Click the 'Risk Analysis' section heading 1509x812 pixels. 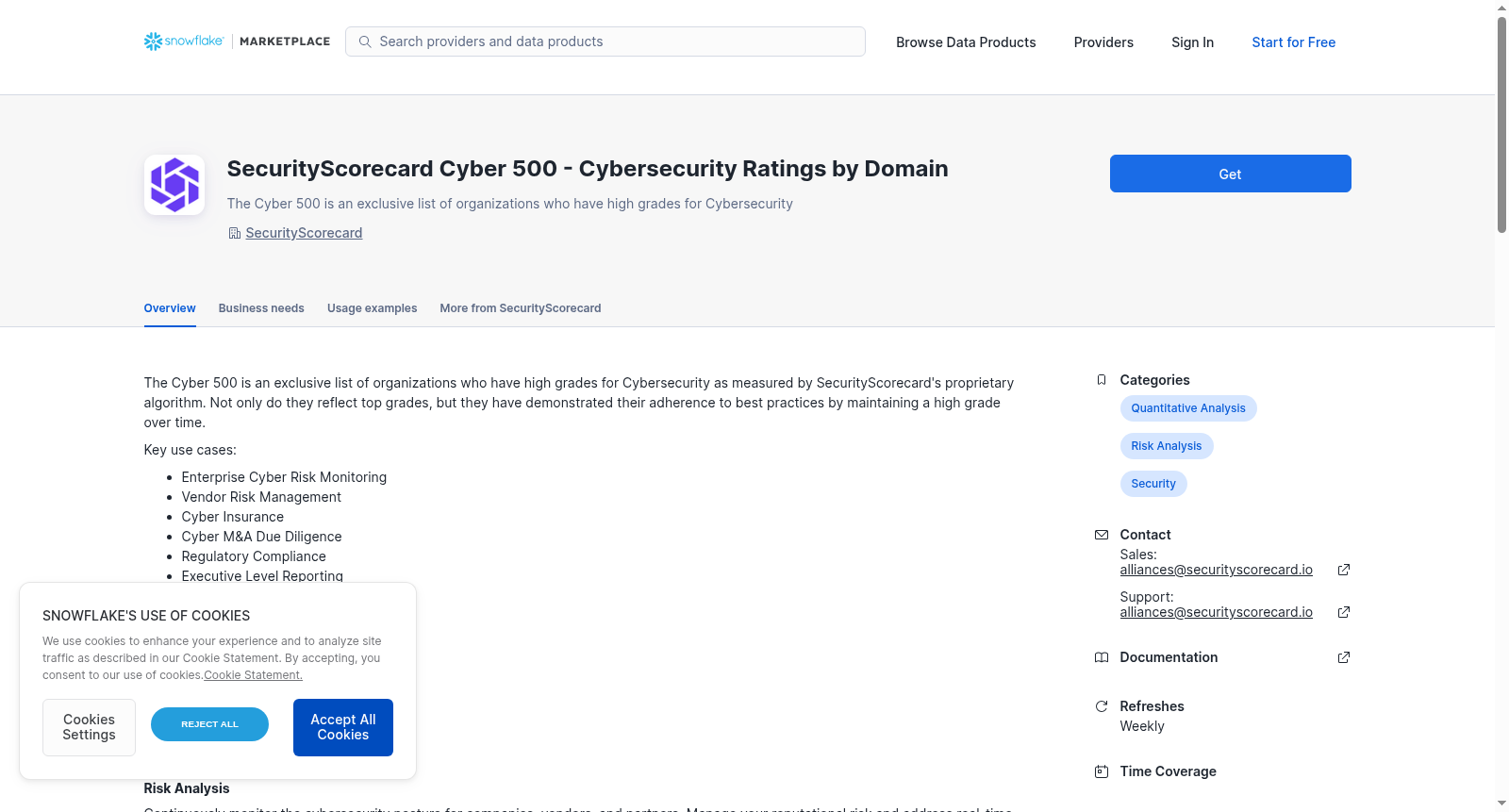pos(187,788)
